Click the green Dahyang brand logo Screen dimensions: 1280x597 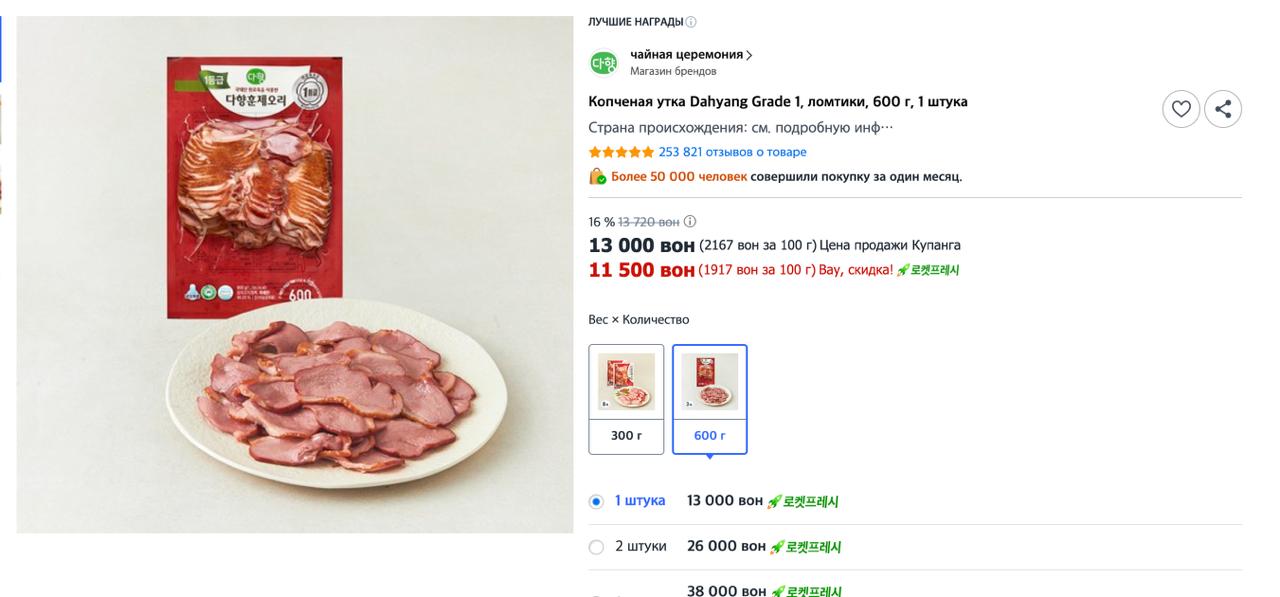pos(603,63)
